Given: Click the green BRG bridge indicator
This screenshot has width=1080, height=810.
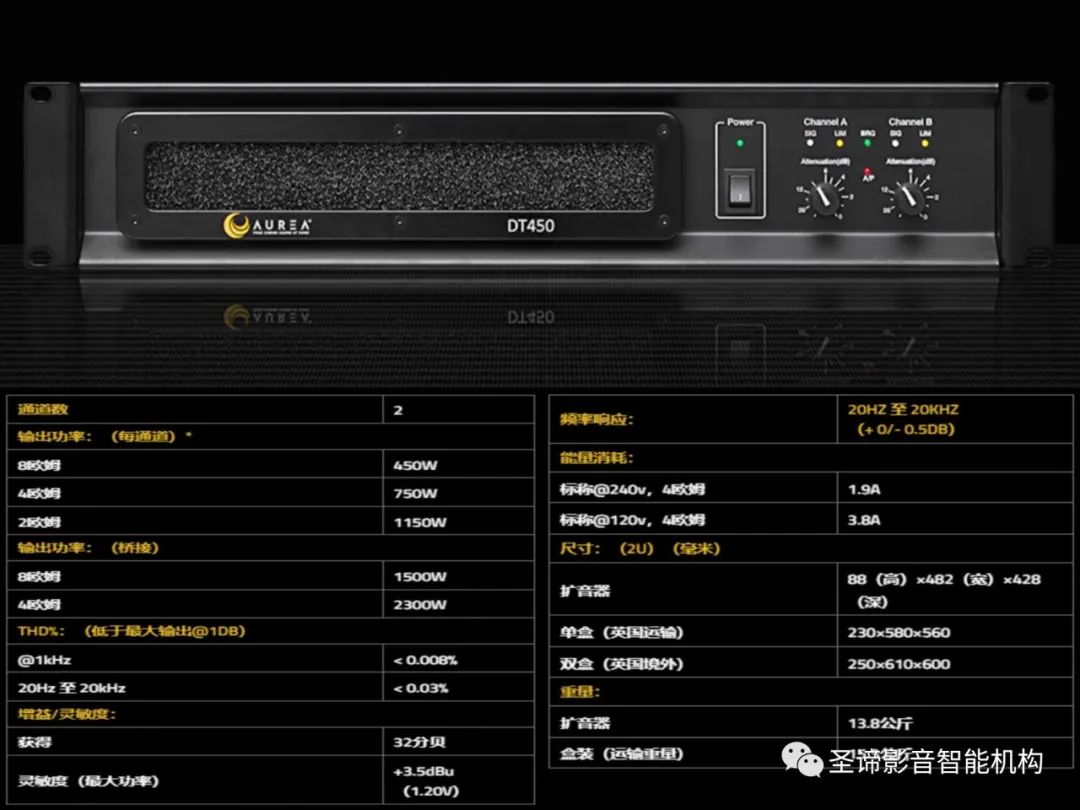Looking at the screenshot, I should click(867, 143).
